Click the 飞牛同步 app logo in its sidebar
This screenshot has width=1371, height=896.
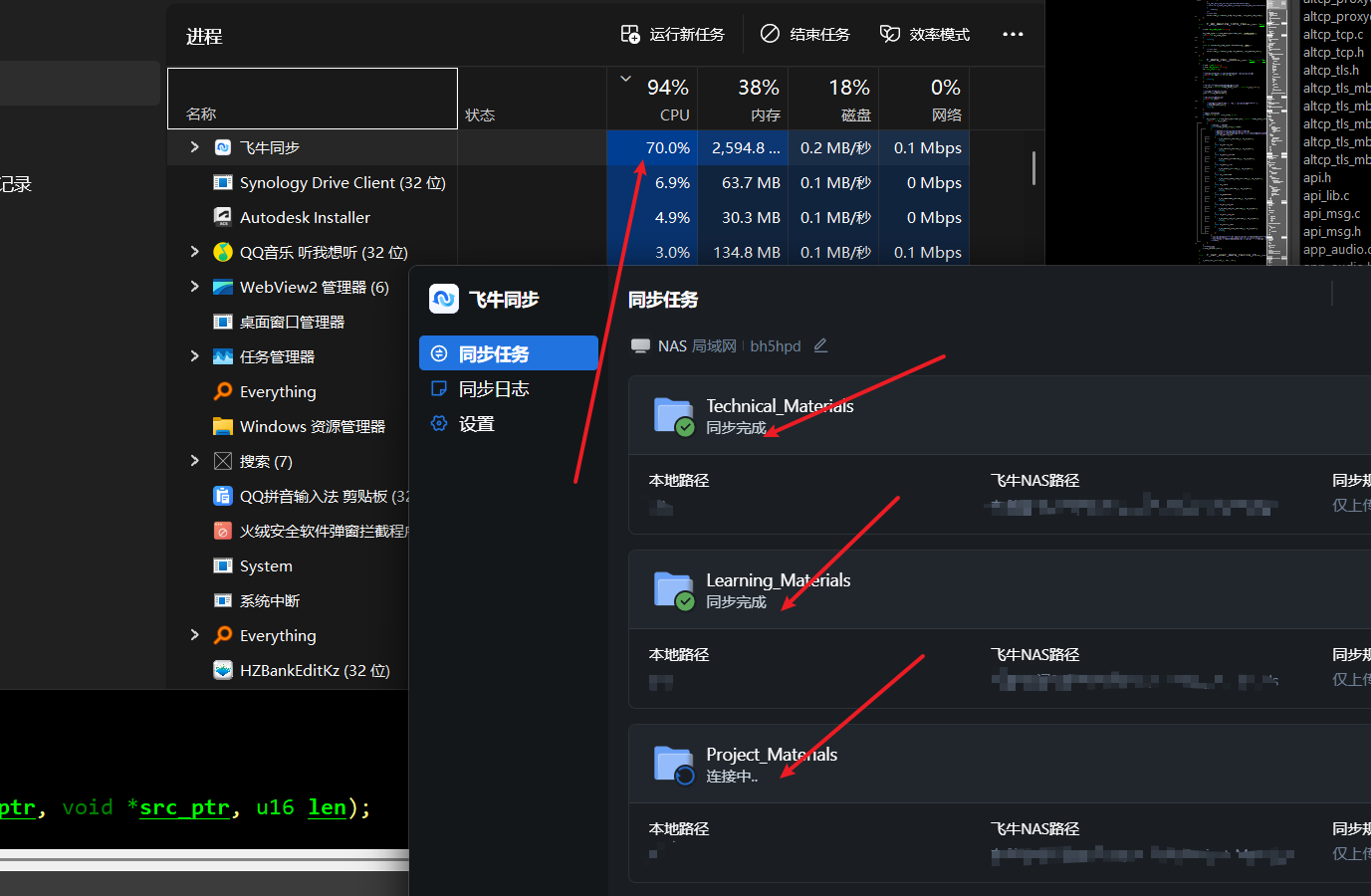click(444, 299)
